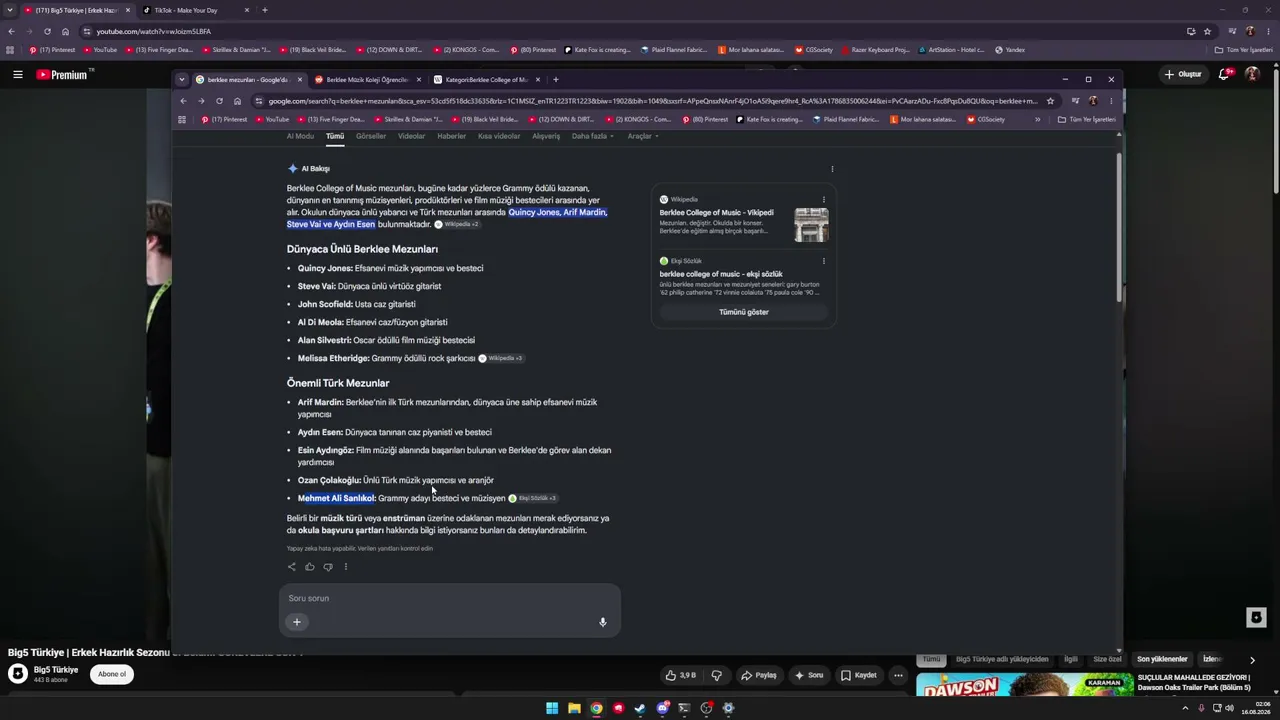Open File Explorer from the taskbar
Image resolution: width=1280 pixels, height=720 pixels.
click(x=574, y=708)
